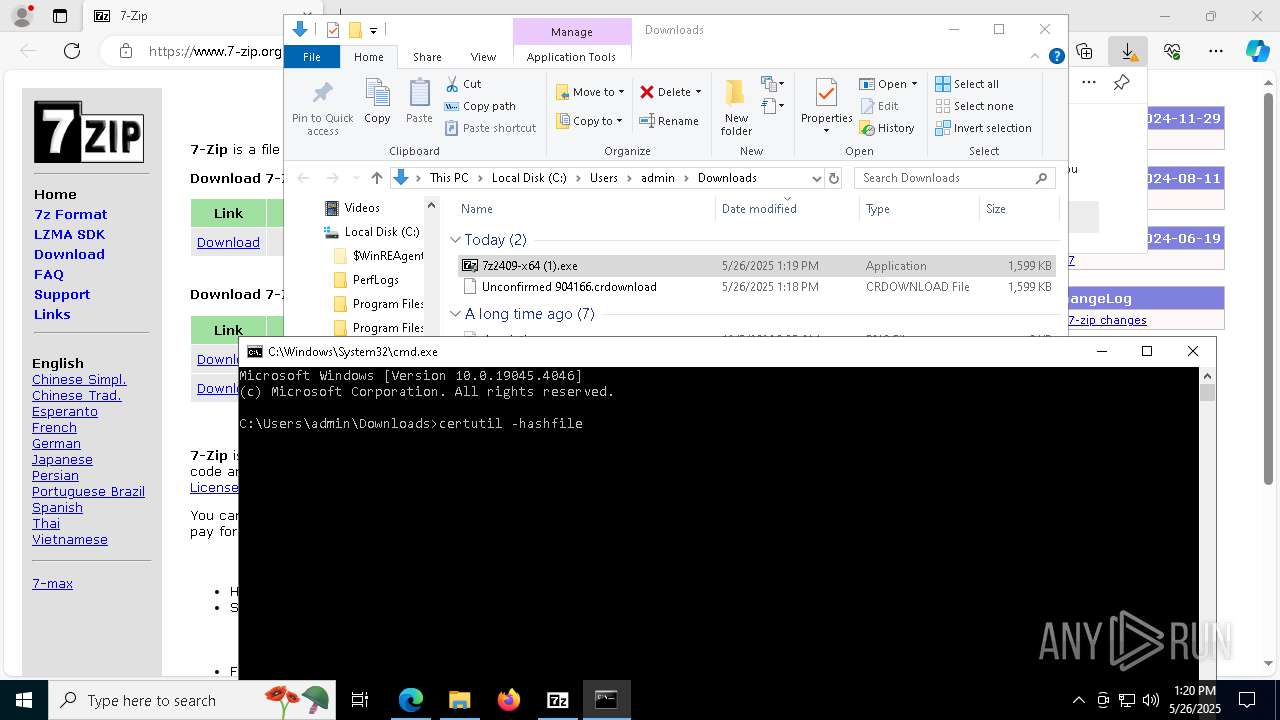Open the Application Tools tab
The width and height of the screenshot is (1280, 720).
tap(571, 57)
